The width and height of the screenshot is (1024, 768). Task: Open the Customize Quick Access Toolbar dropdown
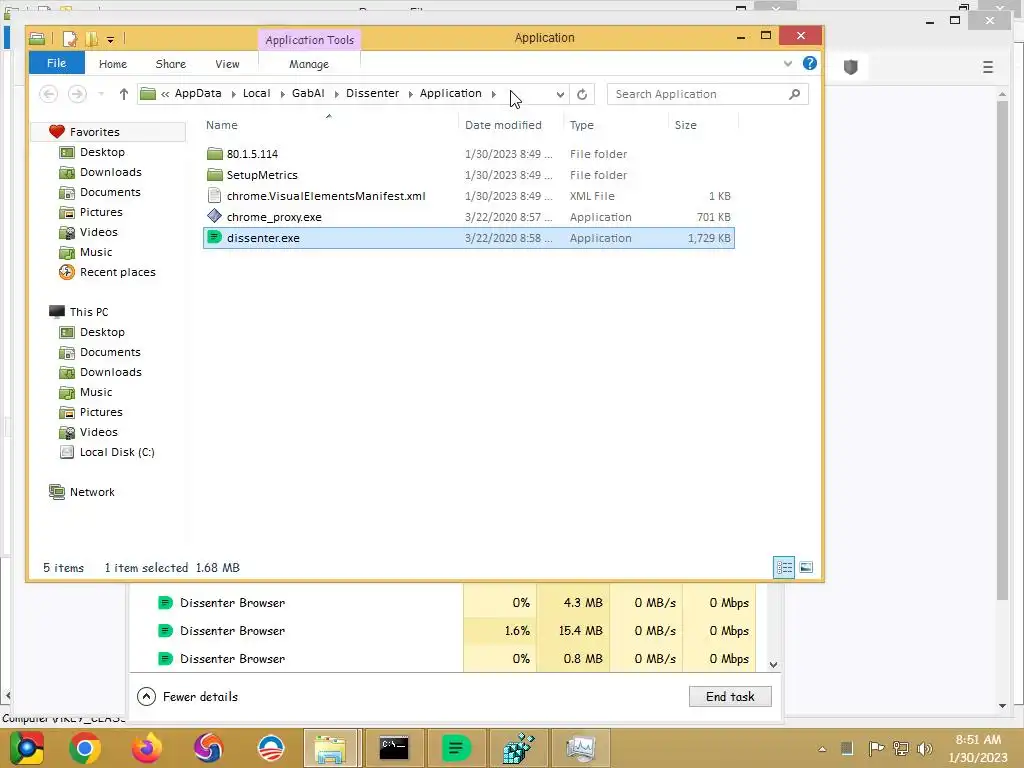(110, 40)
